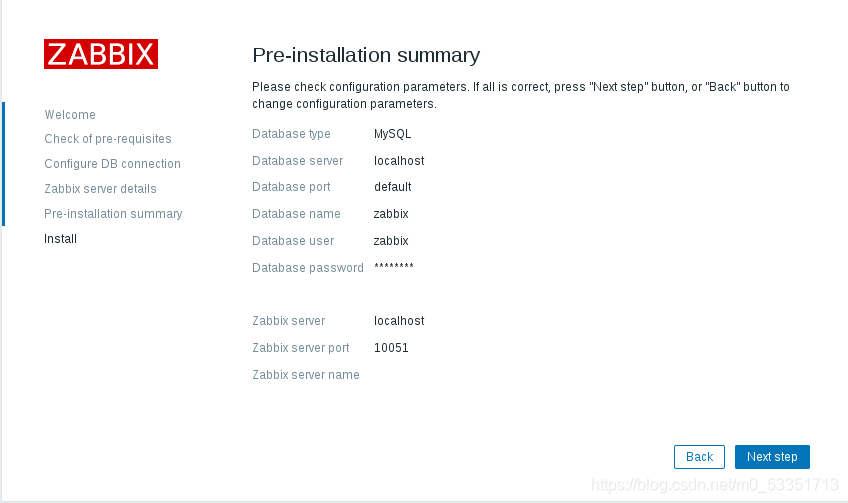Click the Database user zabbix value
Image resolution: width=848 pixels, height=503 pixels.
click(391, 241)
